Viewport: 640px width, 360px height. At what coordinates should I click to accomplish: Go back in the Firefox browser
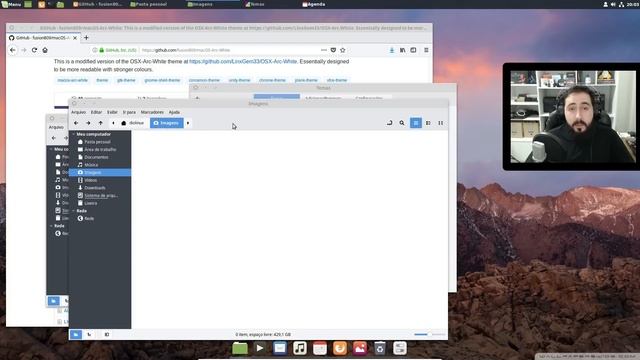(13, 50)
